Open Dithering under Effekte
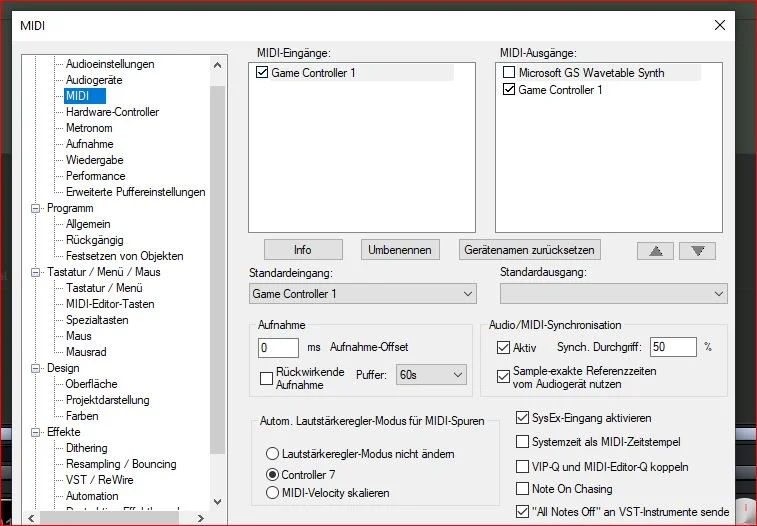Viewport: 757px width, 526px height. pos(86,448)
